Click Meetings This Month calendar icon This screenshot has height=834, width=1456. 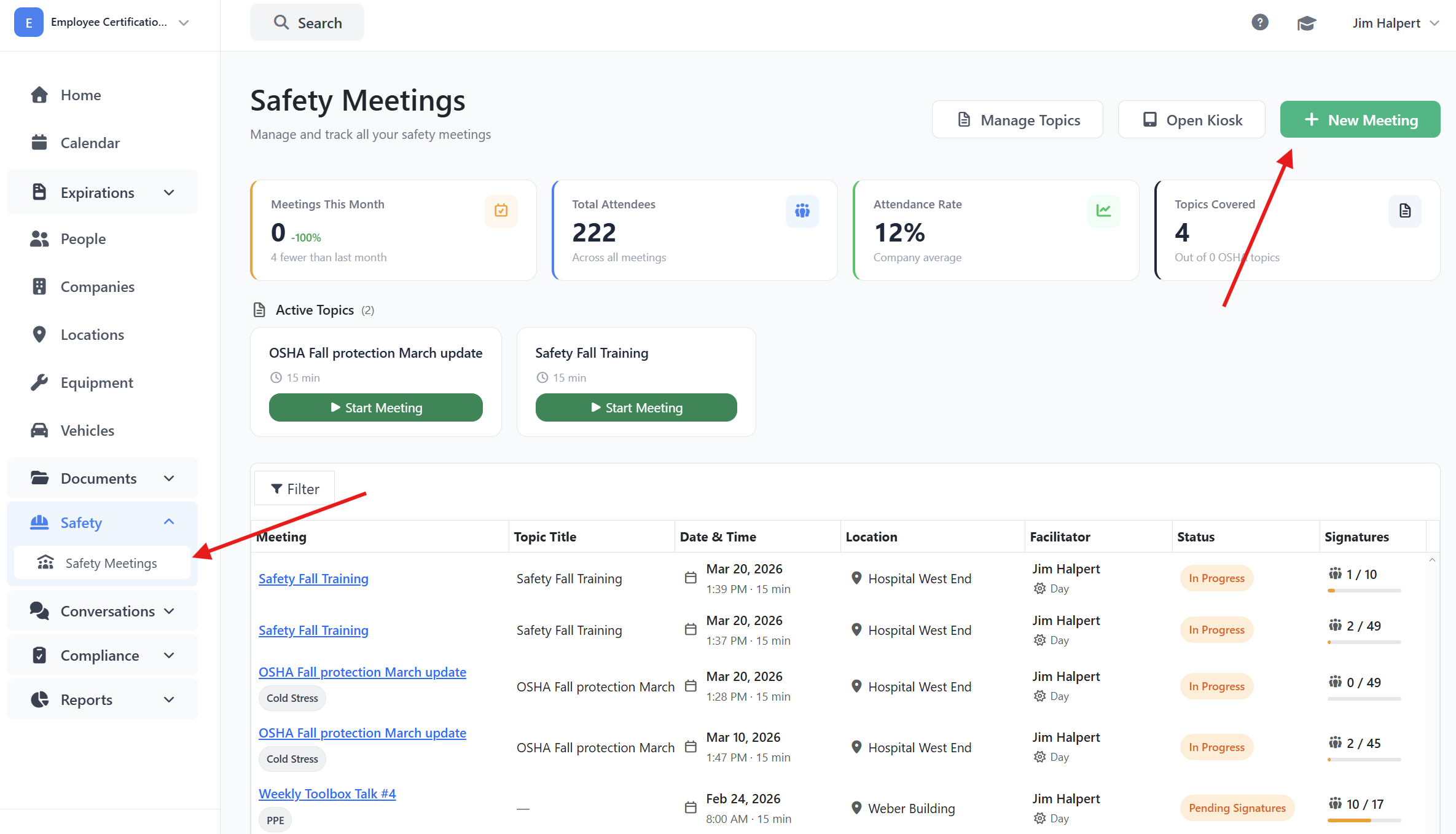[x=501, y=211]
